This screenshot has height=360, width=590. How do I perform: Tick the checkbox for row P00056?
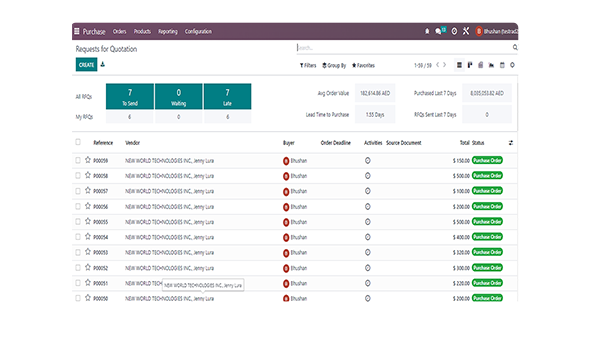tap(78, 206)
